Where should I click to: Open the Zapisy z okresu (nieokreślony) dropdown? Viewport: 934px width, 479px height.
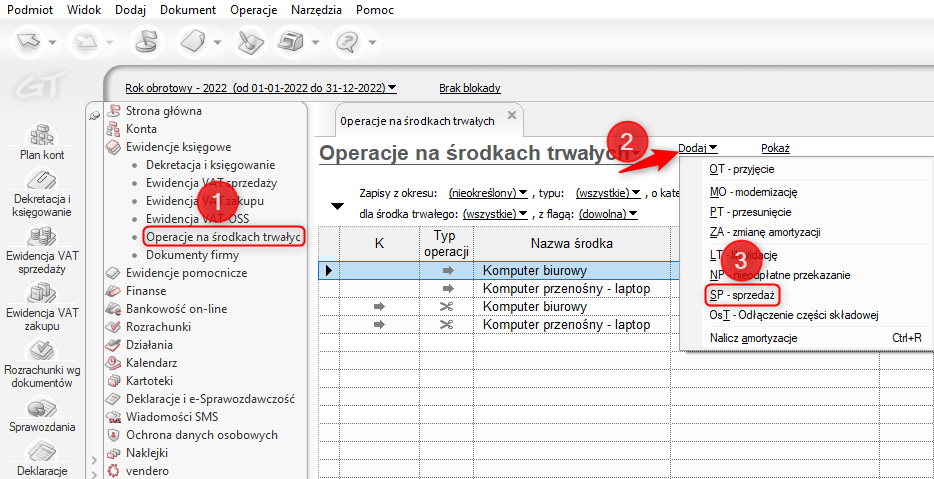(x=488, y=193)
